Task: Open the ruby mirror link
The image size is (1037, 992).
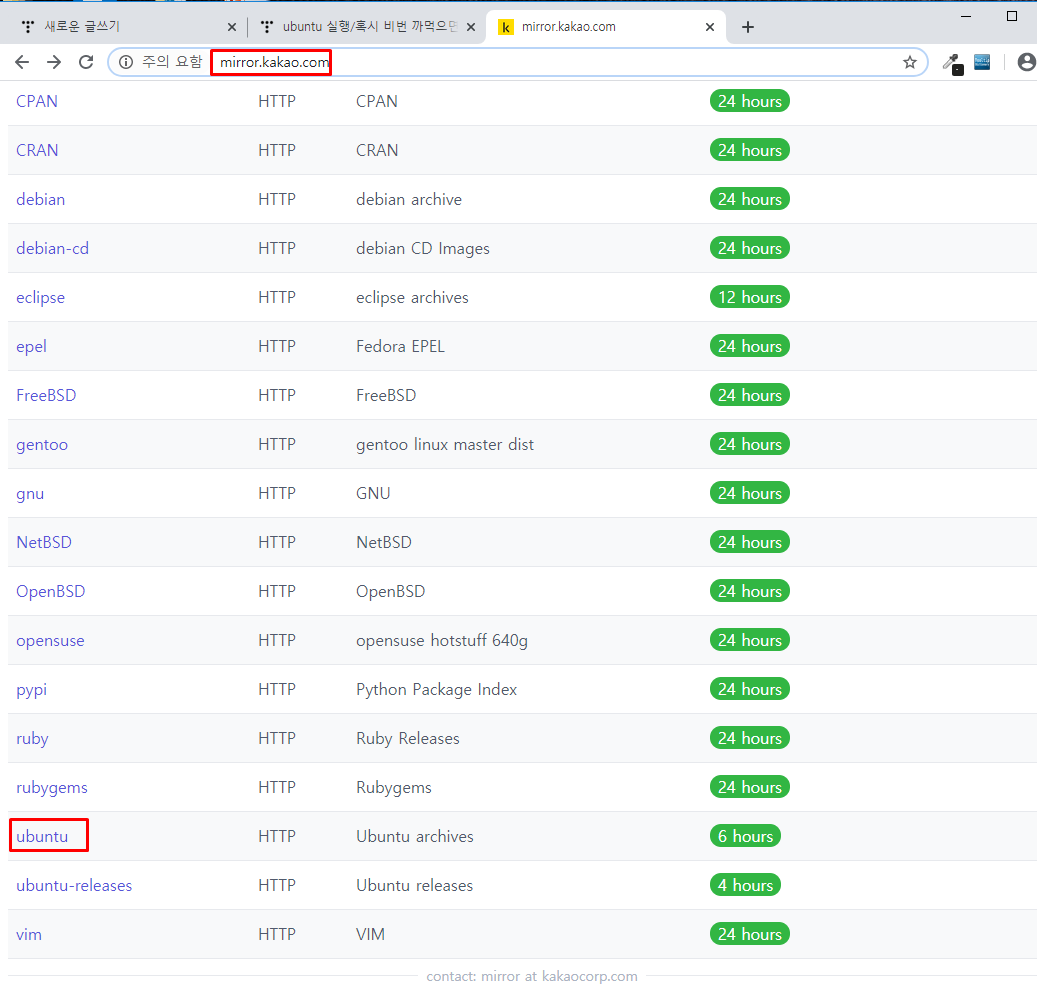Action: click(32, 738)
